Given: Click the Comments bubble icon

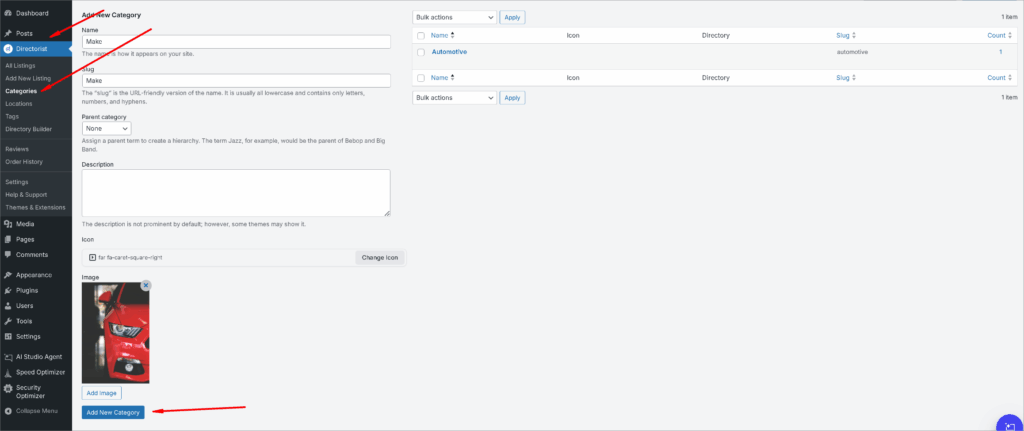Looking at the screenshot, I should (8, 255).
